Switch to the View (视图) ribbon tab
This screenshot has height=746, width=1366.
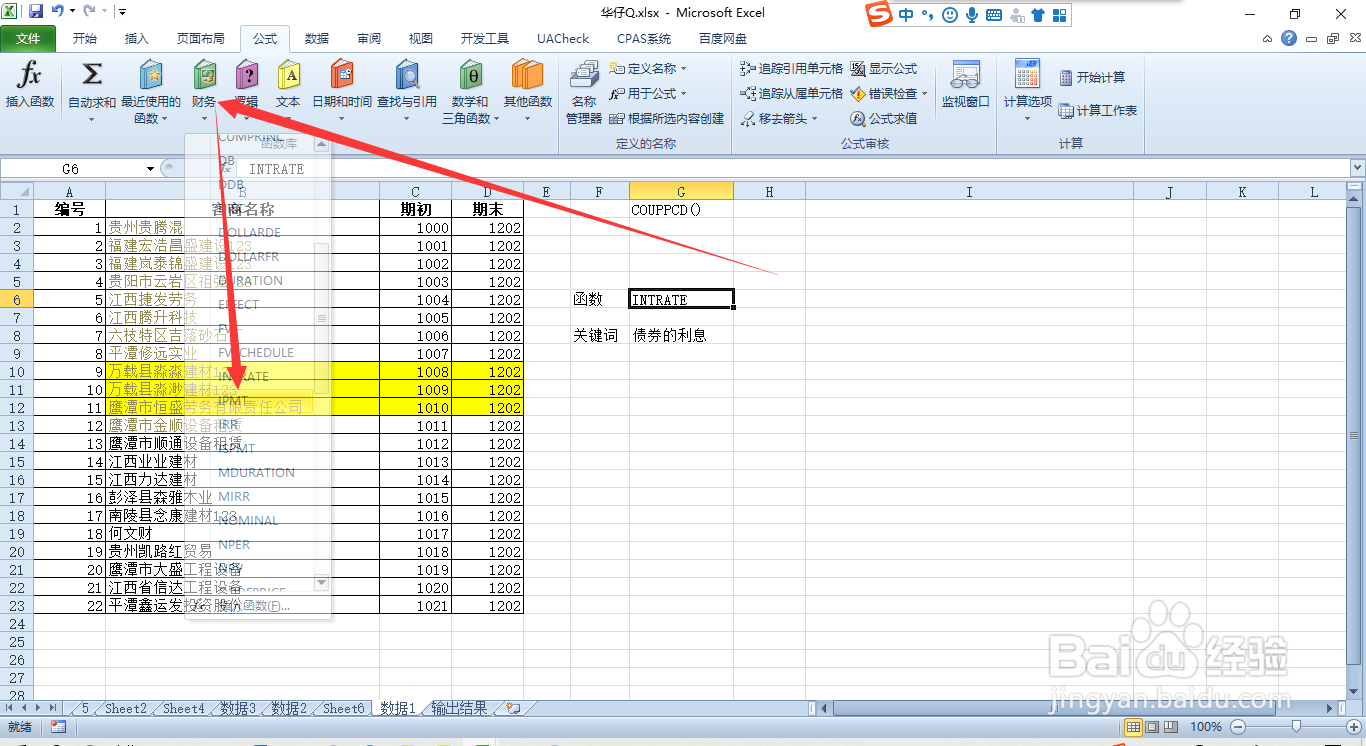click(421, 38)
